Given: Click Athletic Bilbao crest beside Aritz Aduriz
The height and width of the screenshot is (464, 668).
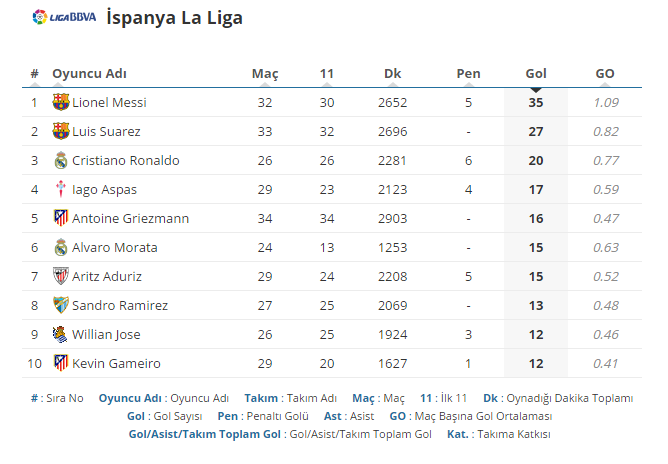Looking at the screenshot, I should click(x=60, y=276).
